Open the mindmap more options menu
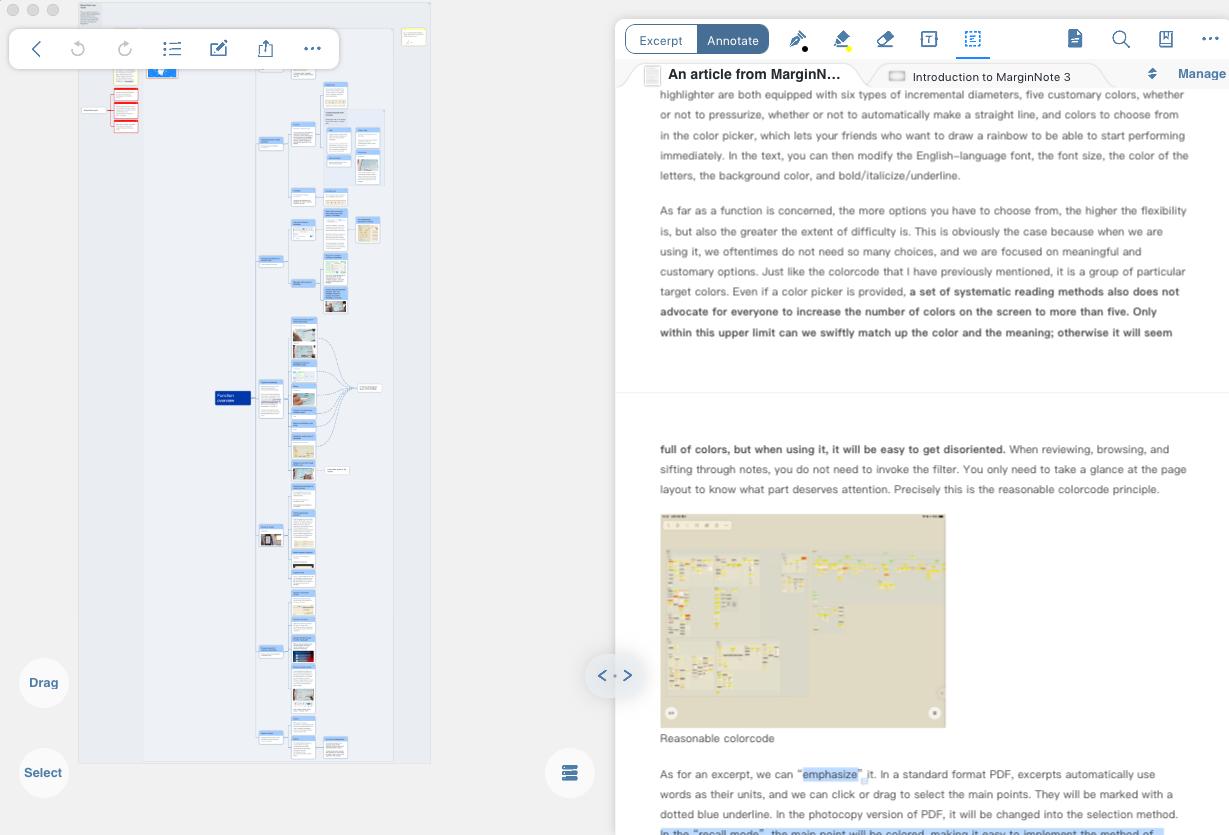The width and height of the screenshot is (1229, 835). [x=312, y=49]
